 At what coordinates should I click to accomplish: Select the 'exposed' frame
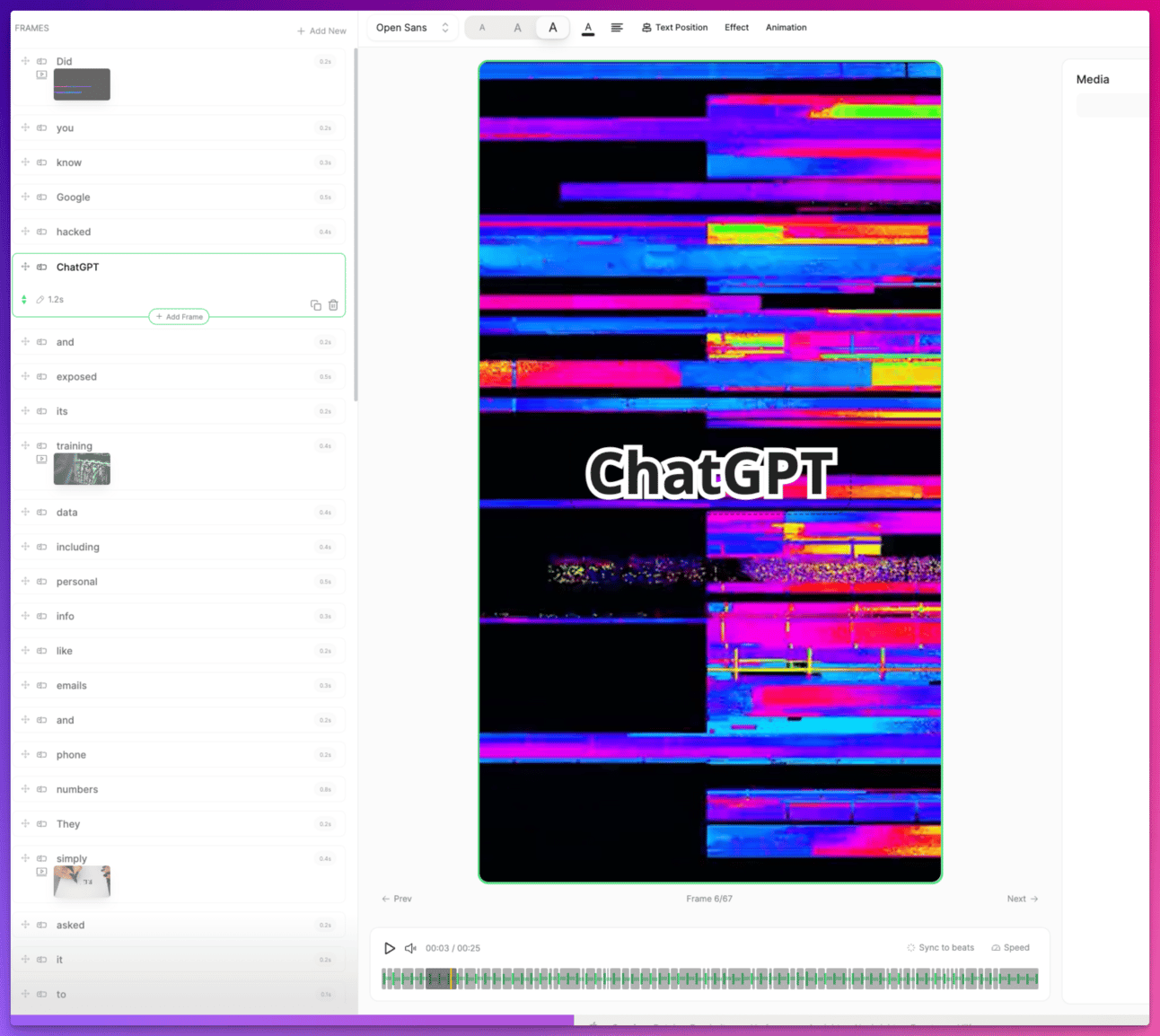click(179, 376)
